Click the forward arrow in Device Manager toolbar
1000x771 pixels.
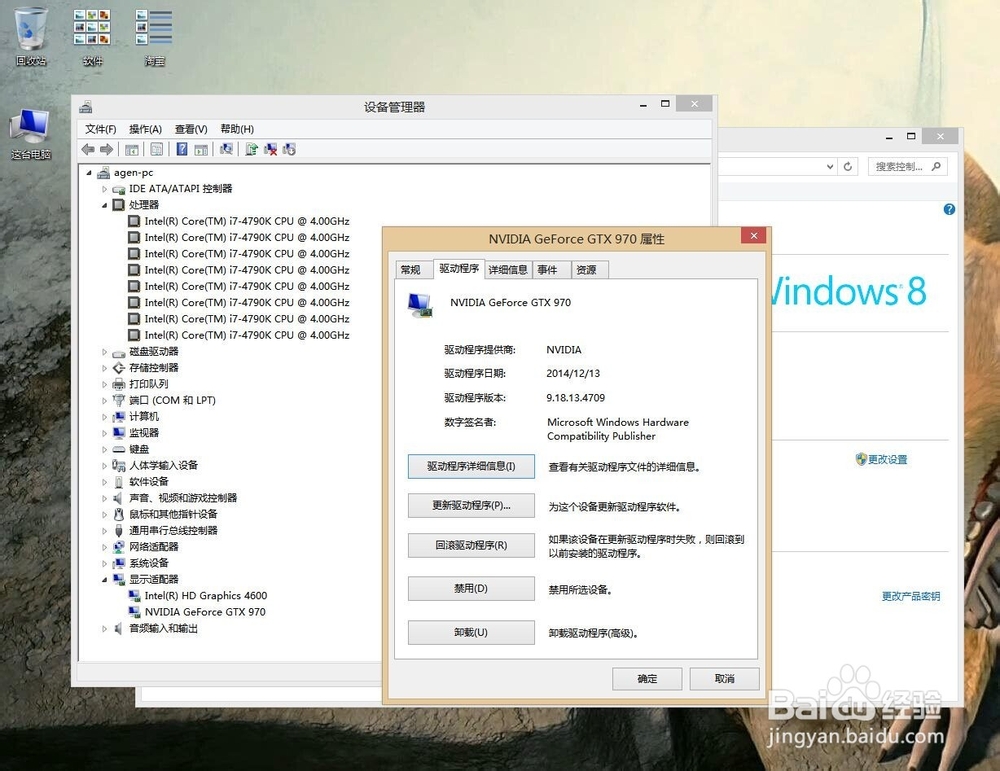click(107, 149)
